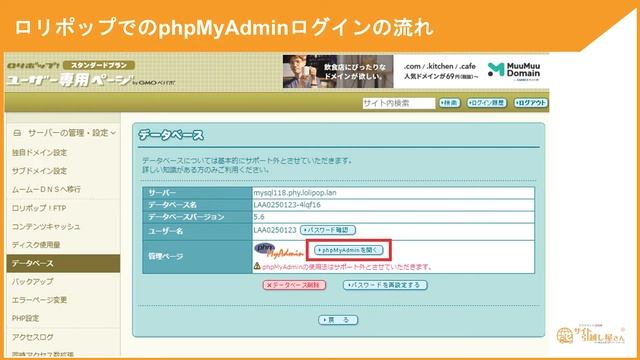Click the スタンダードプラン plan badge

[x=99, y=65]
